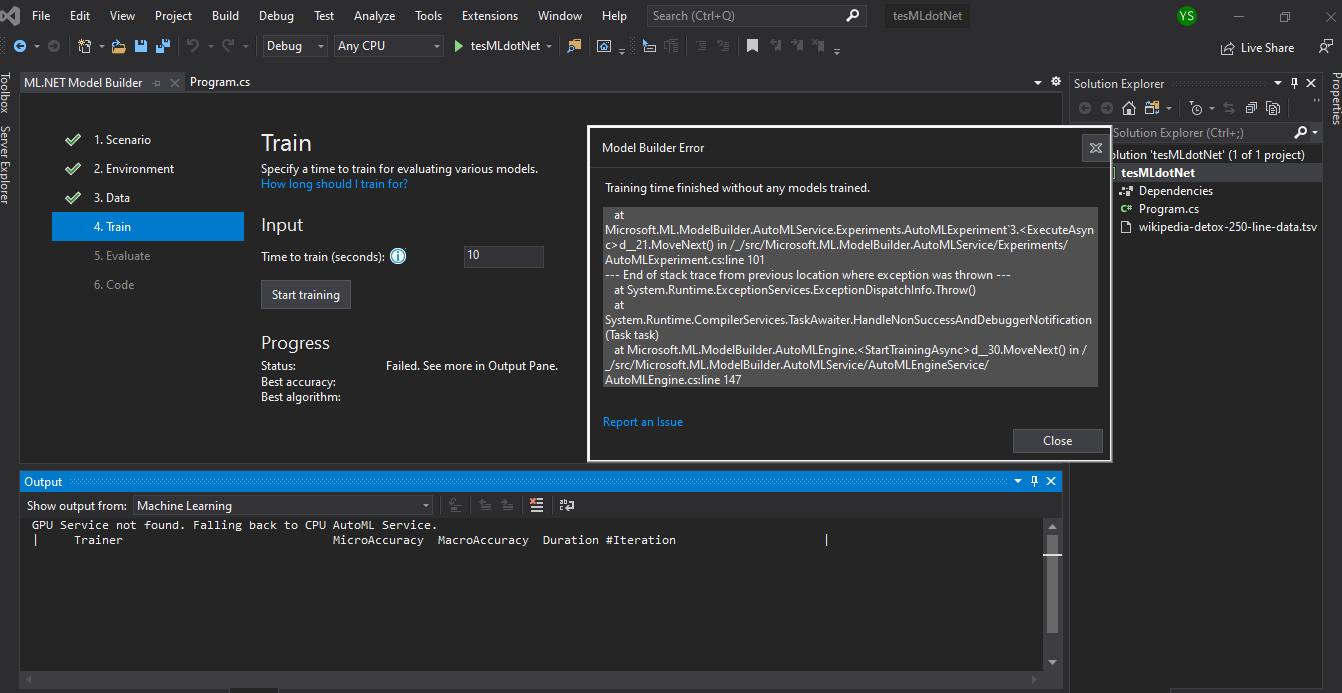Click the Home icon in Solution Explorer

(x=1128, y=108)
